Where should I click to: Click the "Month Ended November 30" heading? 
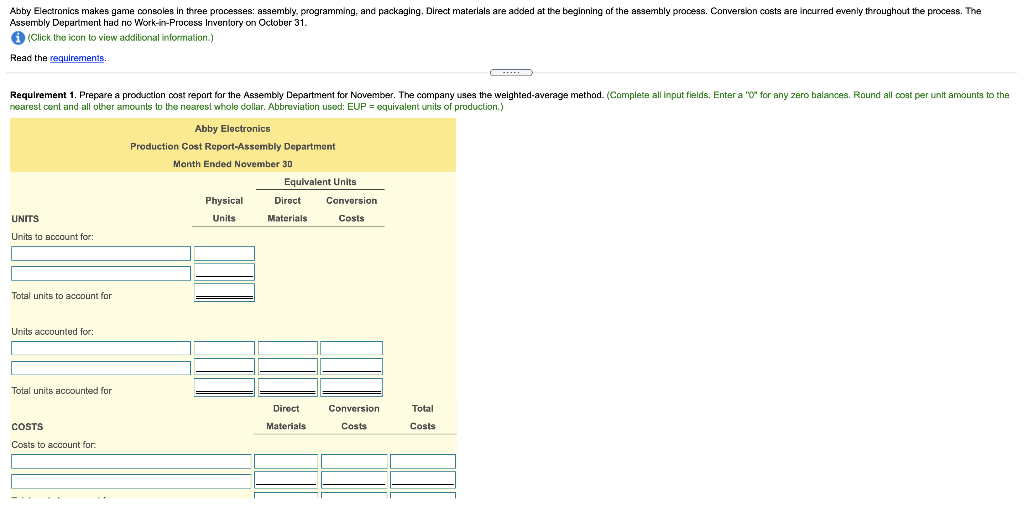(232, 164)
